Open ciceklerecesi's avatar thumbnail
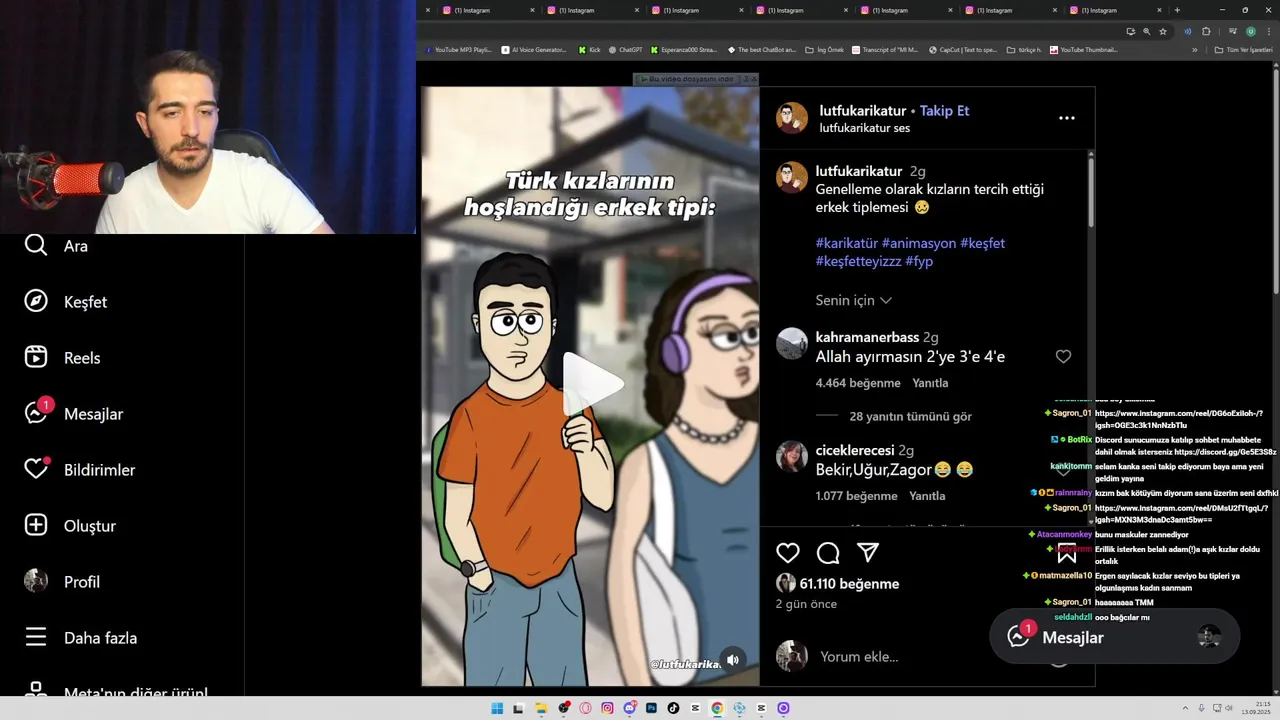1280x720 pixels. [792, 456]
